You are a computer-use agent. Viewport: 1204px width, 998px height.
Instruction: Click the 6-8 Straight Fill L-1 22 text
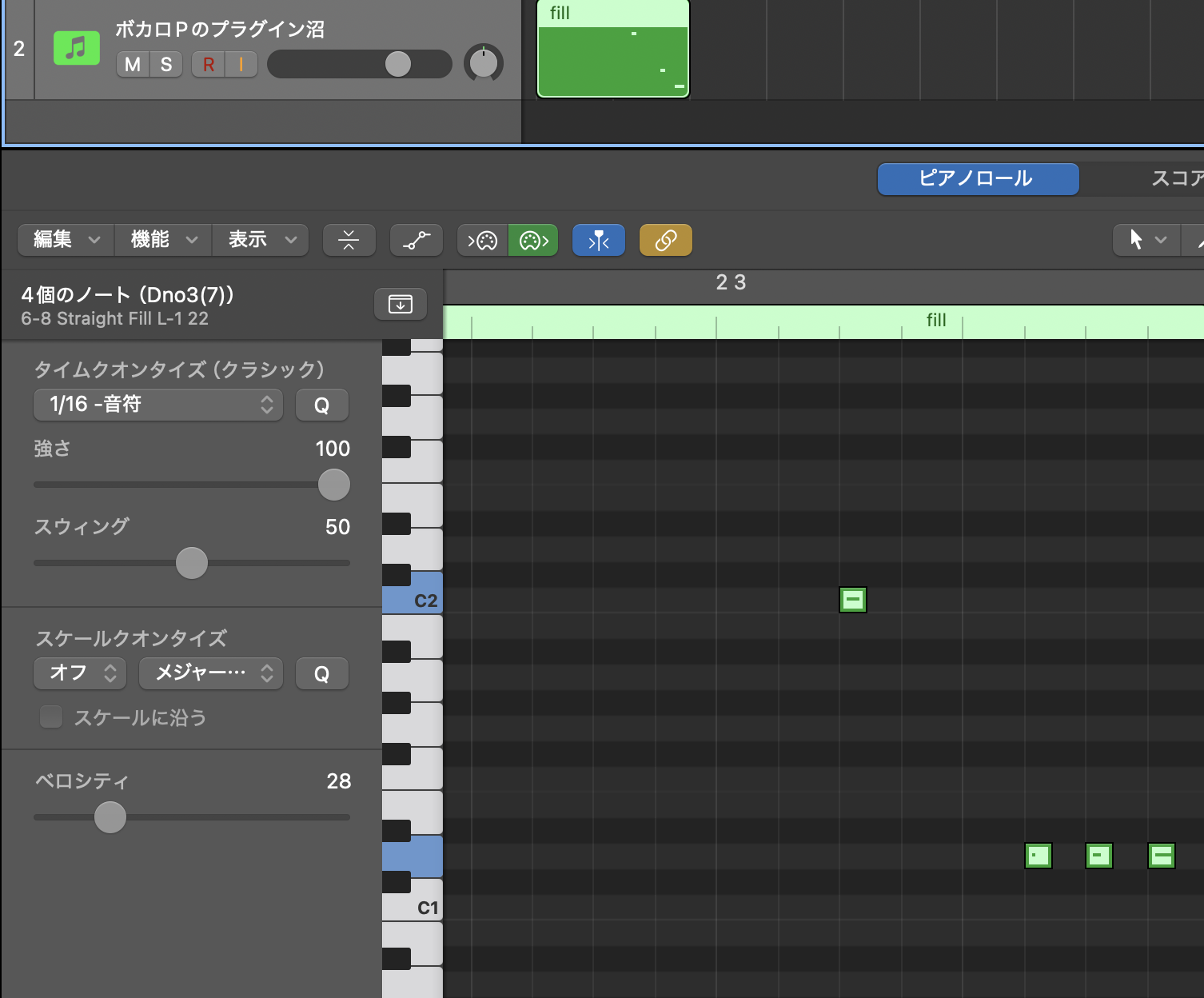[114, 318]
